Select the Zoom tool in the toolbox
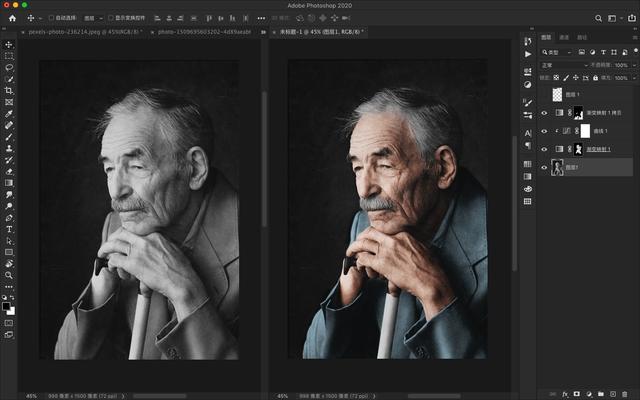The width and height of the screenshot is (640, 400). point(9,275)
